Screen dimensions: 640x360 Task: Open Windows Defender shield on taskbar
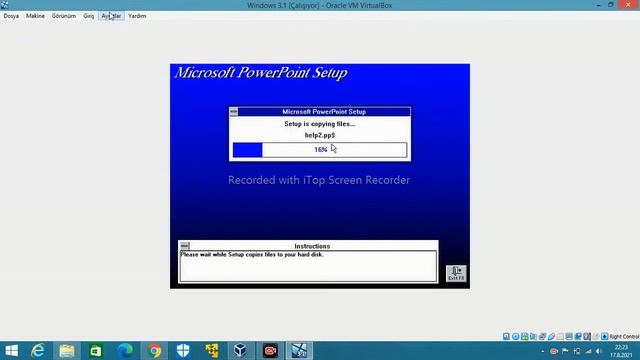click(183, 351)
